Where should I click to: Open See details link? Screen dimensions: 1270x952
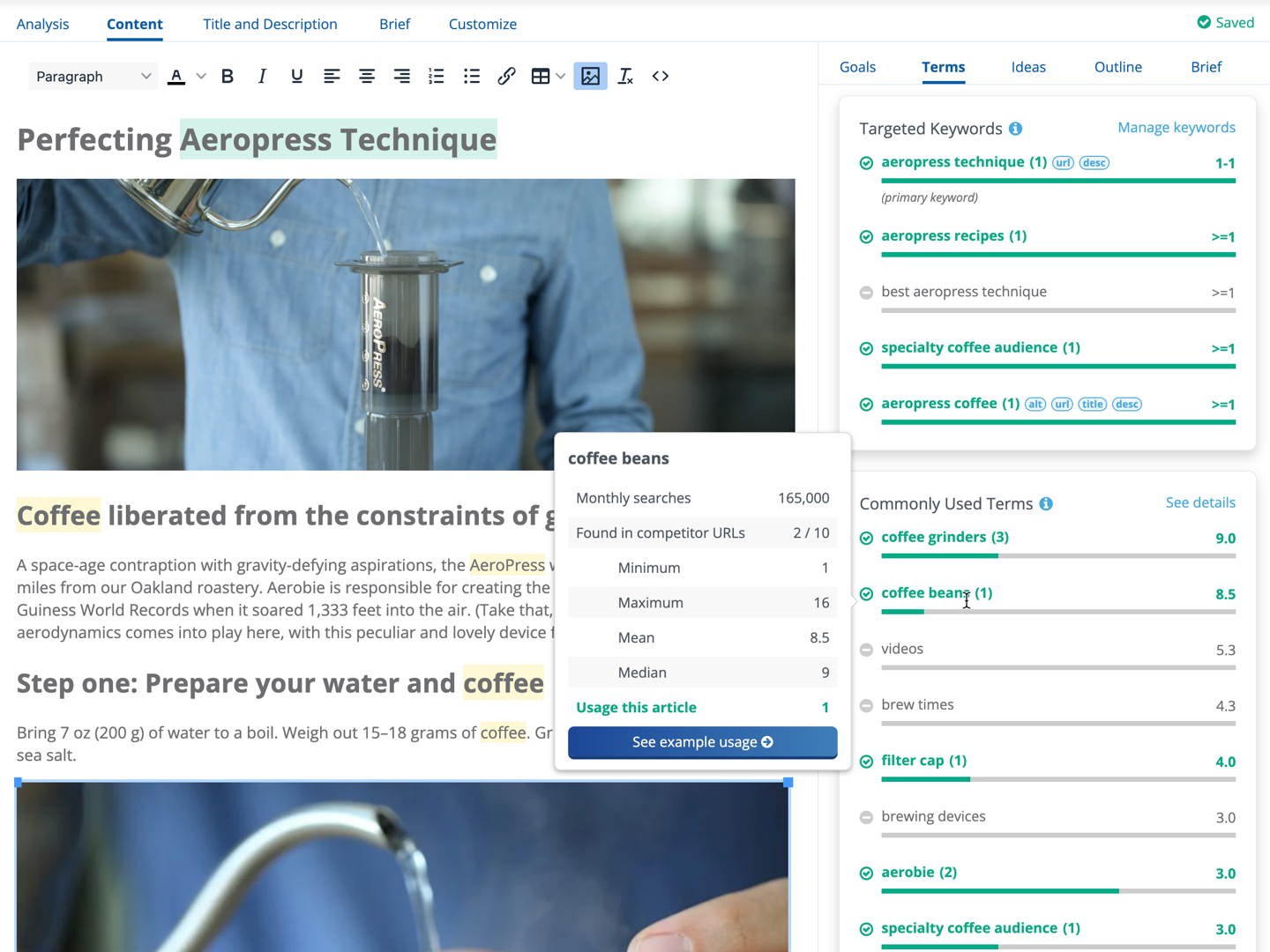click(1200, 502)
